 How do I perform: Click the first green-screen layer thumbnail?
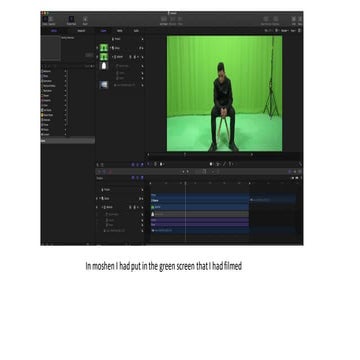click(104, 48)
